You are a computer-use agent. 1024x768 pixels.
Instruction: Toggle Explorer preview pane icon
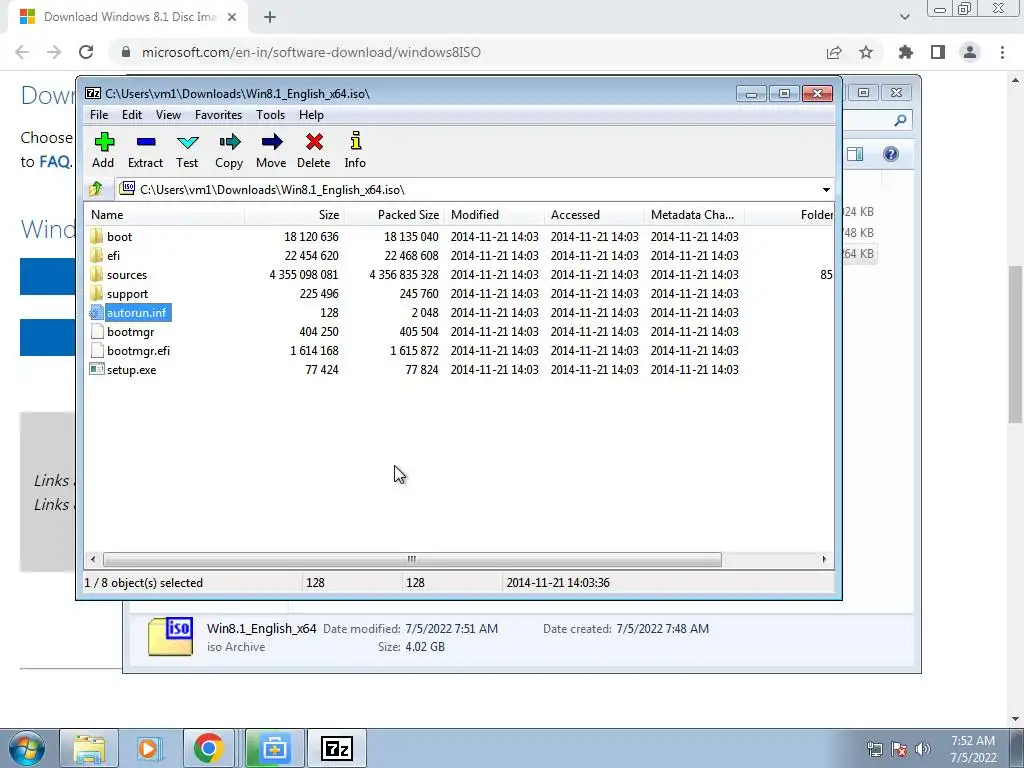(855, 154)
